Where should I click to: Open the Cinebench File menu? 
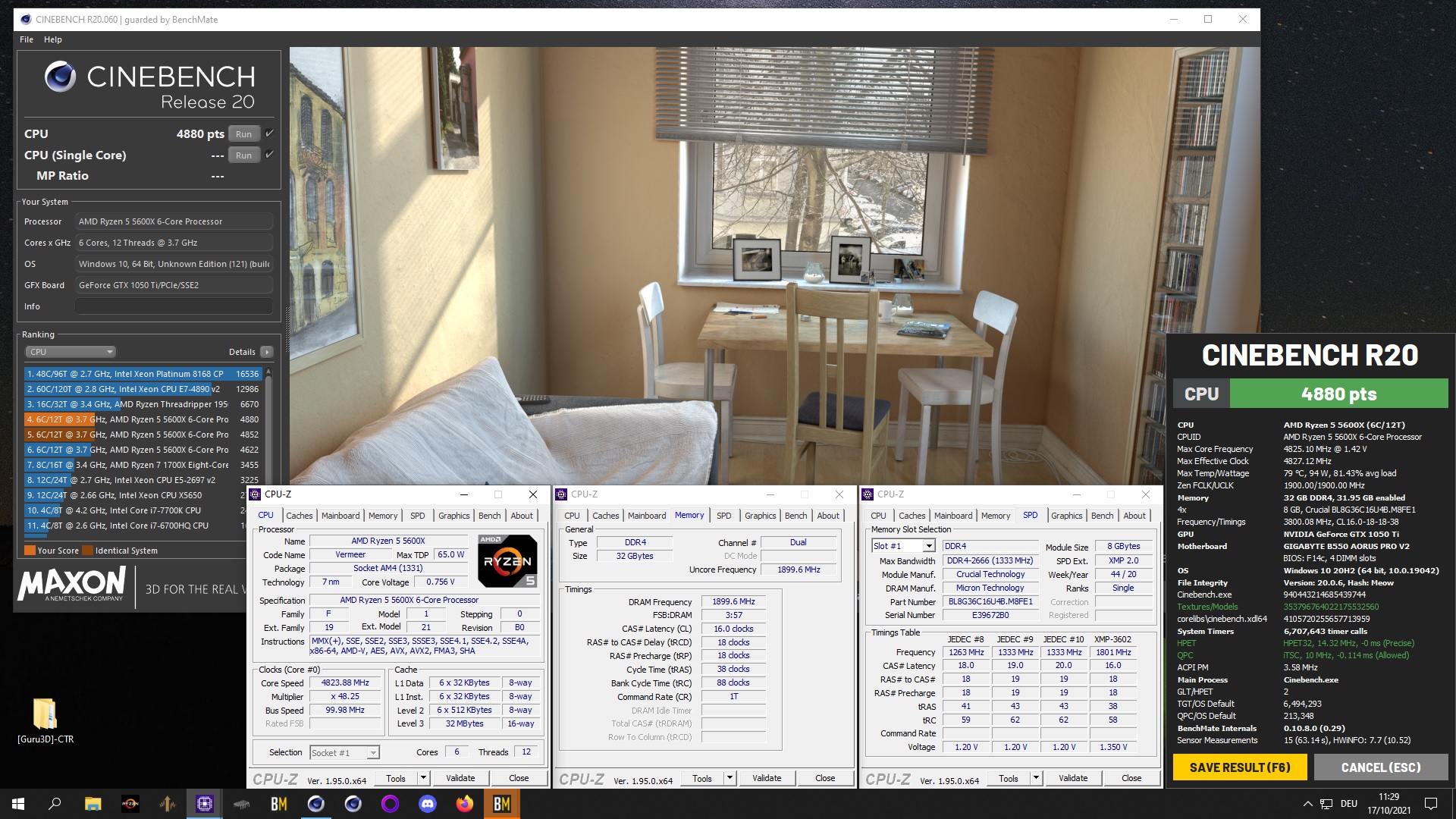pyautogui.click(x=27, y=39)
